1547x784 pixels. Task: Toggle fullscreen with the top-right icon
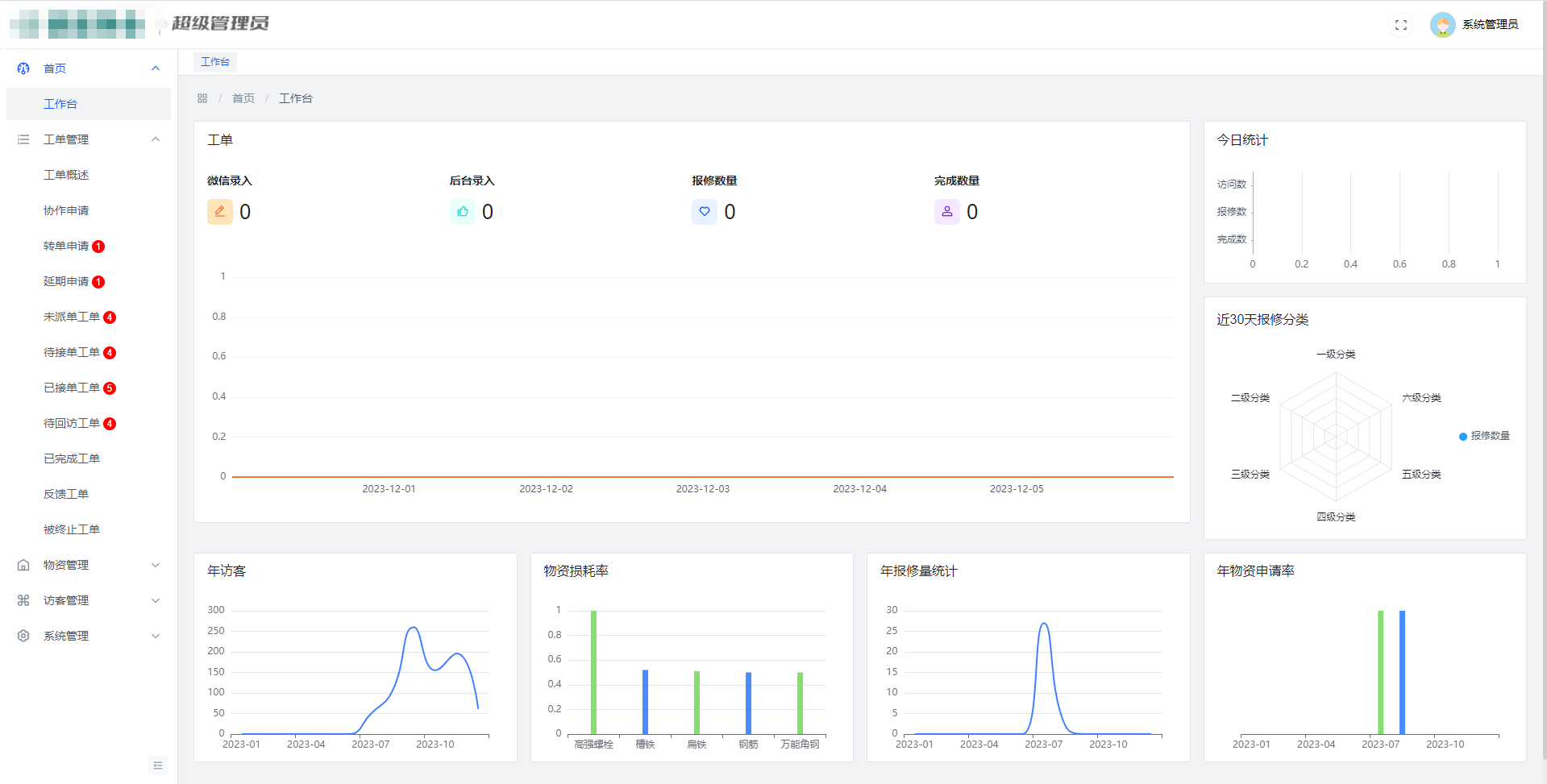click(x=1401, y=25)
